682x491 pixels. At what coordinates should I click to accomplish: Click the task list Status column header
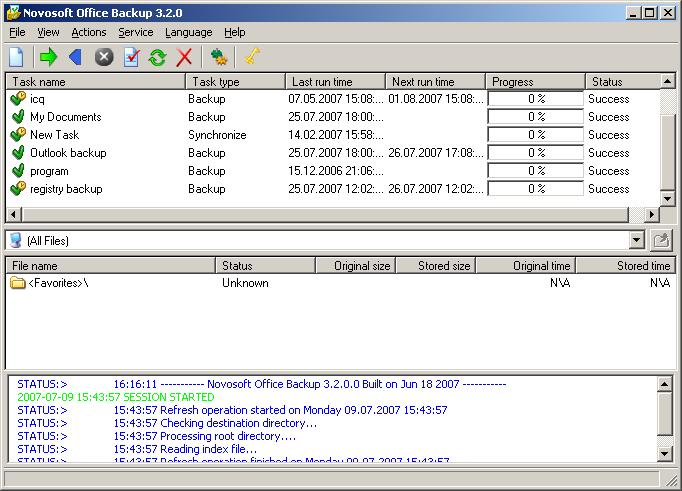623,81
